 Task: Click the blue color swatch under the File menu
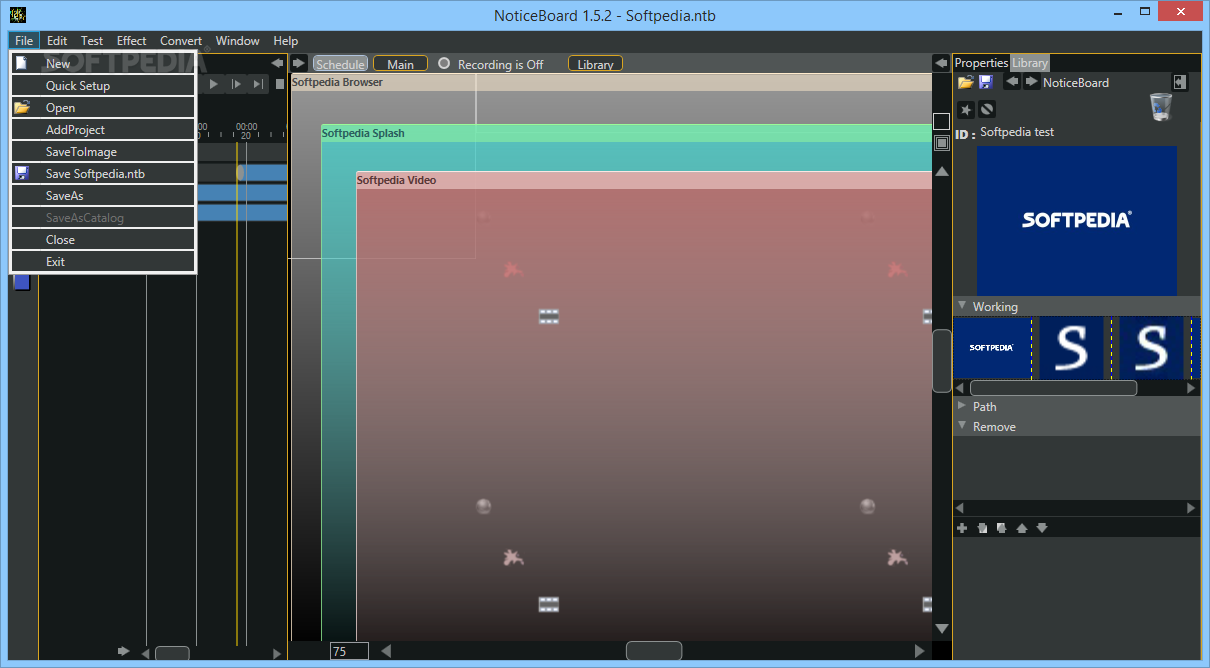pyautogui.click(x=22, y=282)
